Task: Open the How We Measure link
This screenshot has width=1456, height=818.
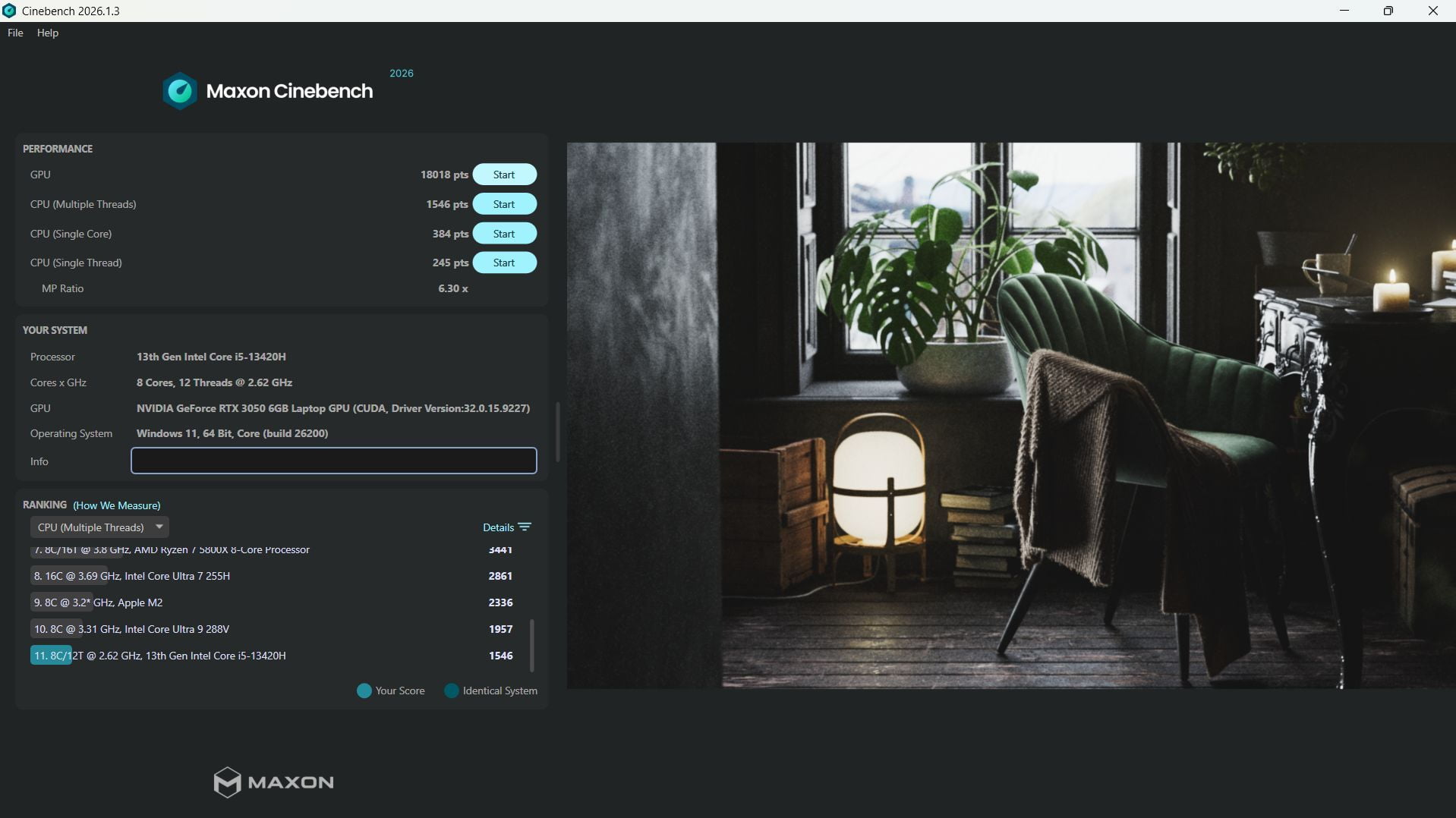Action: pyautogui.click(x=117, y=505)
